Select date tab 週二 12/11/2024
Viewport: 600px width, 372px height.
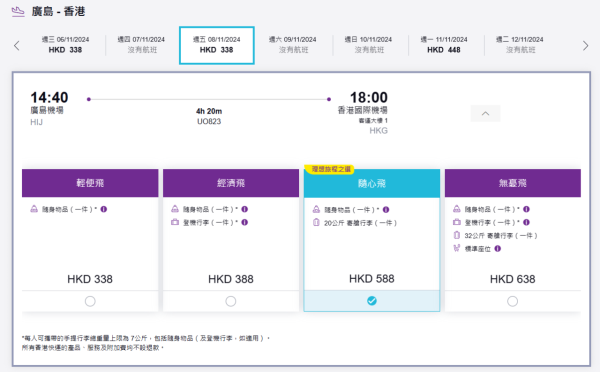pyautogui.click(x=520, y=45)
